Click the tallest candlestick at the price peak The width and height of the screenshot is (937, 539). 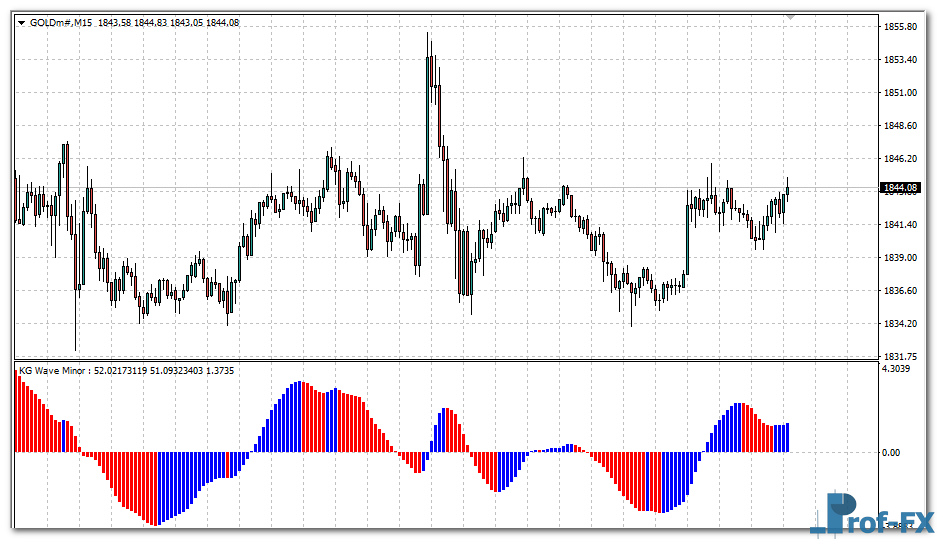point(428,100)
